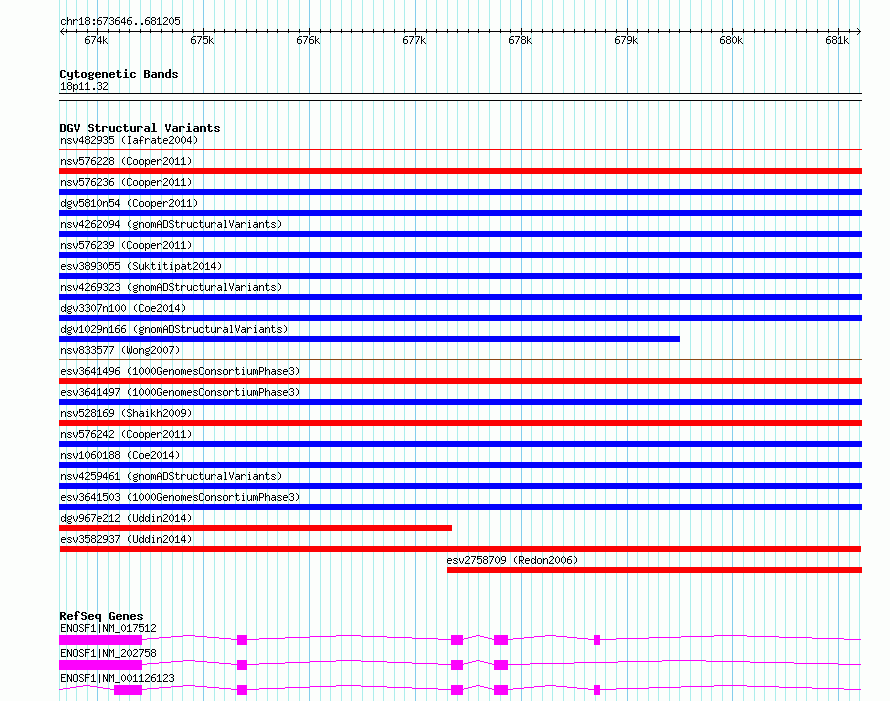Screen dimensions: 890x701
Task: Select the small NM_017512 exon near 679k
Action: tap(597, 640)
